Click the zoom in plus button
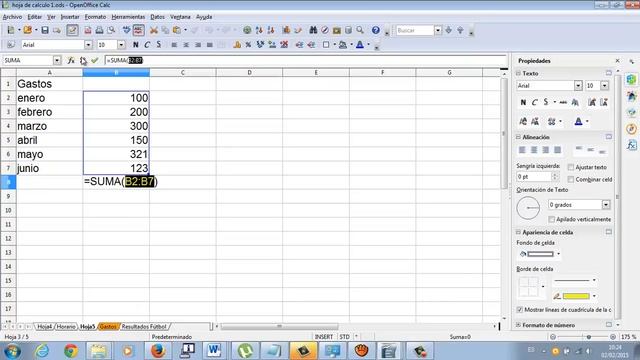 [x=613, y=337]
